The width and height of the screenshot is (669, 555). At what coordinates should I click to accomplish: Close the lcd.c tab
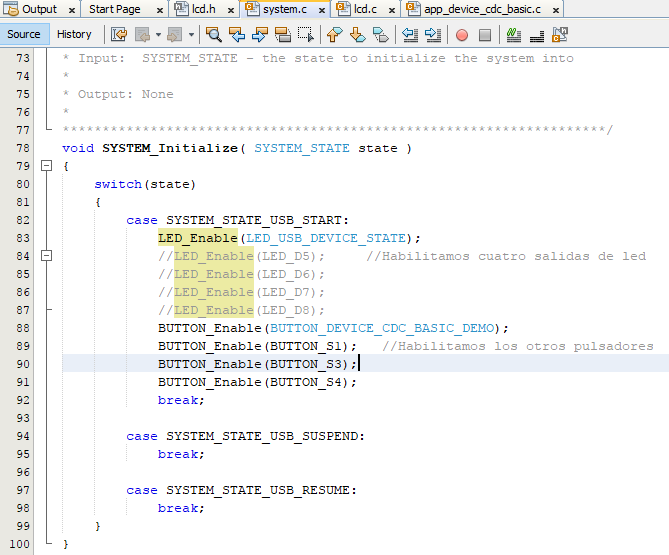click(392, 10)
